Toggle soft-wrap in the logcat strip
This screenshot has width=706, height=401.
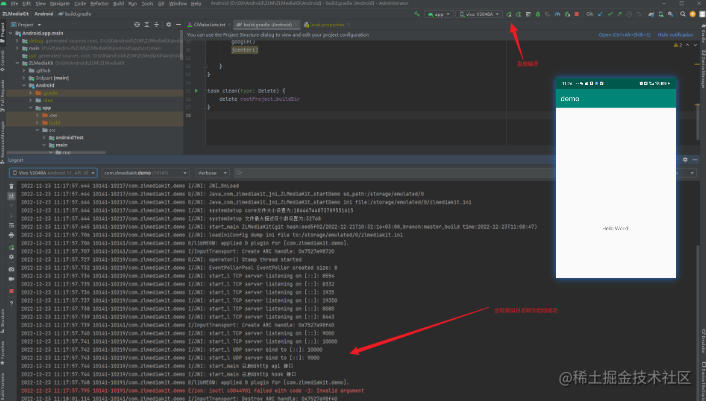[x=12, y=225]
